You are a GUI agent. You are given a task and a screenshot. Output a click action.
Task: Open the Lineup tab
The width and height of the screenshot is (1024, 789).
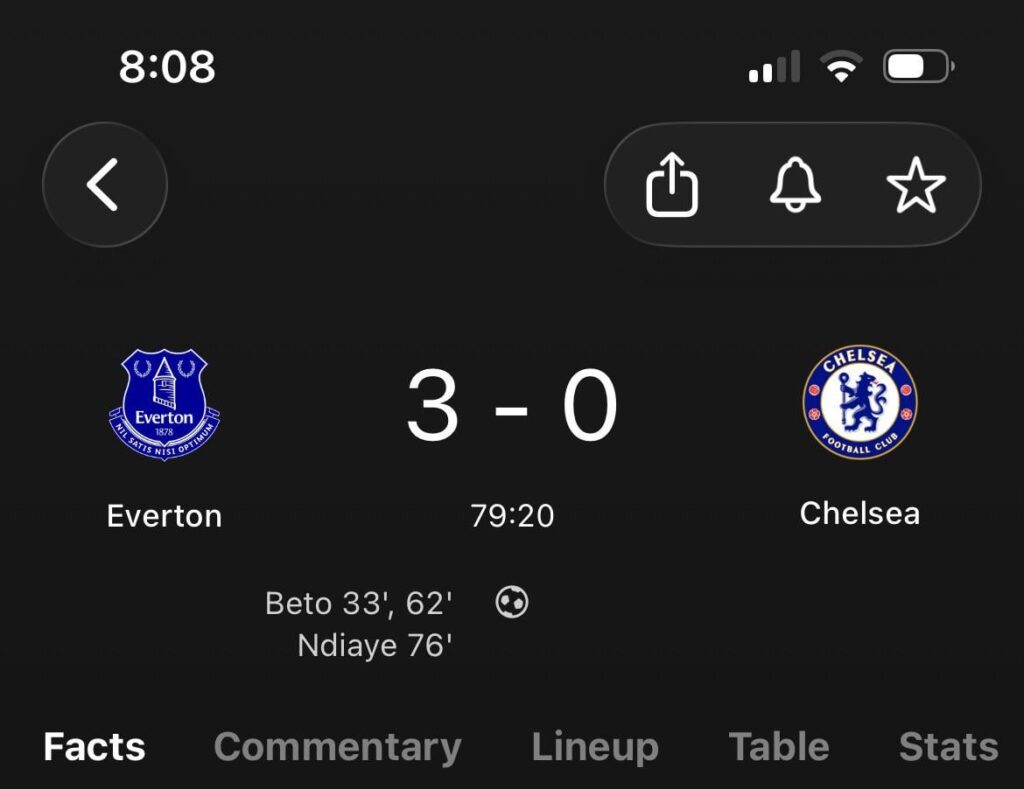tap(596, 747)
